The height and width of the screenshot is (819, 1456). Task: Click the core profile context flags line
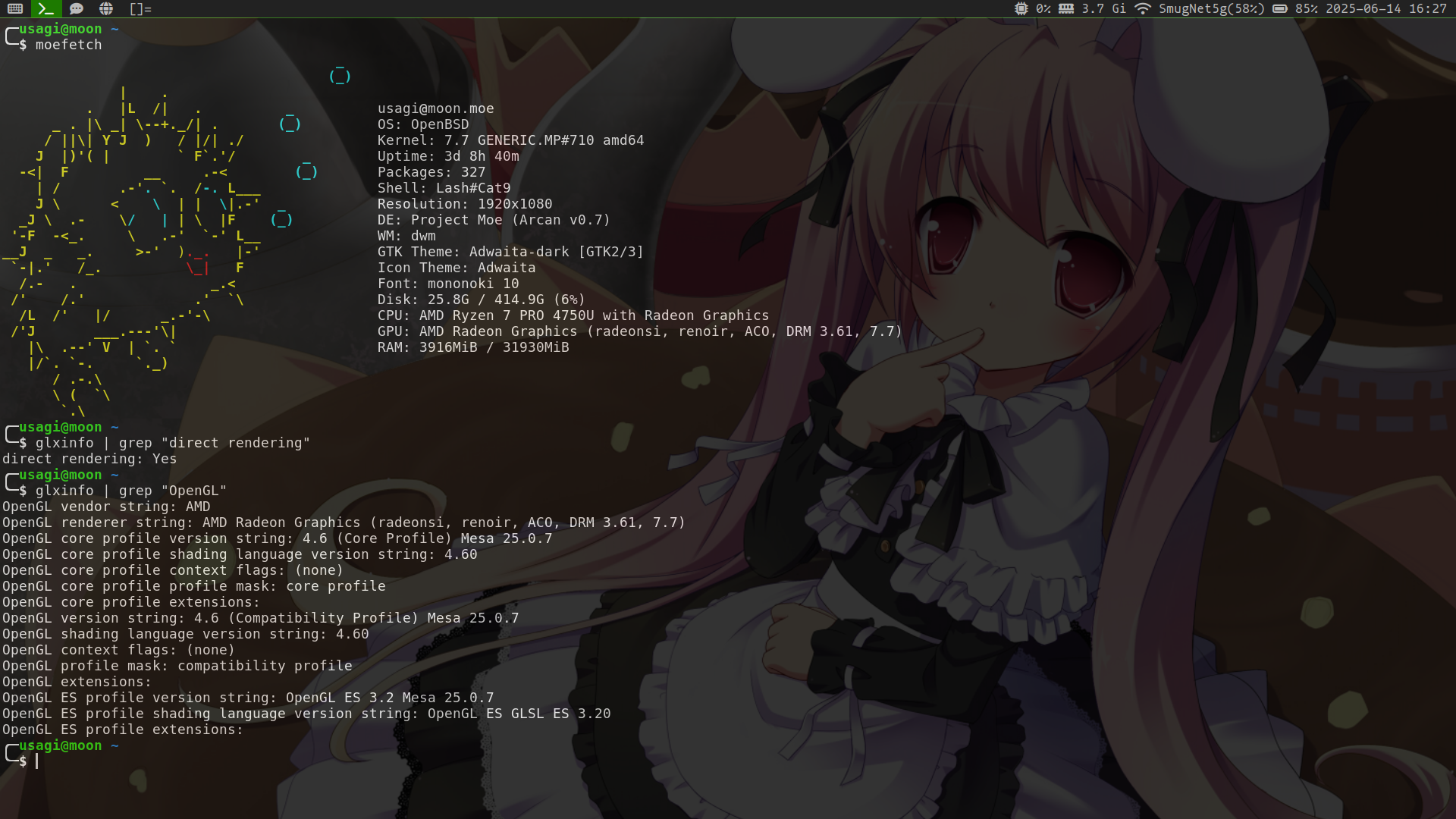pyautogui.click(x=173, y=570)
